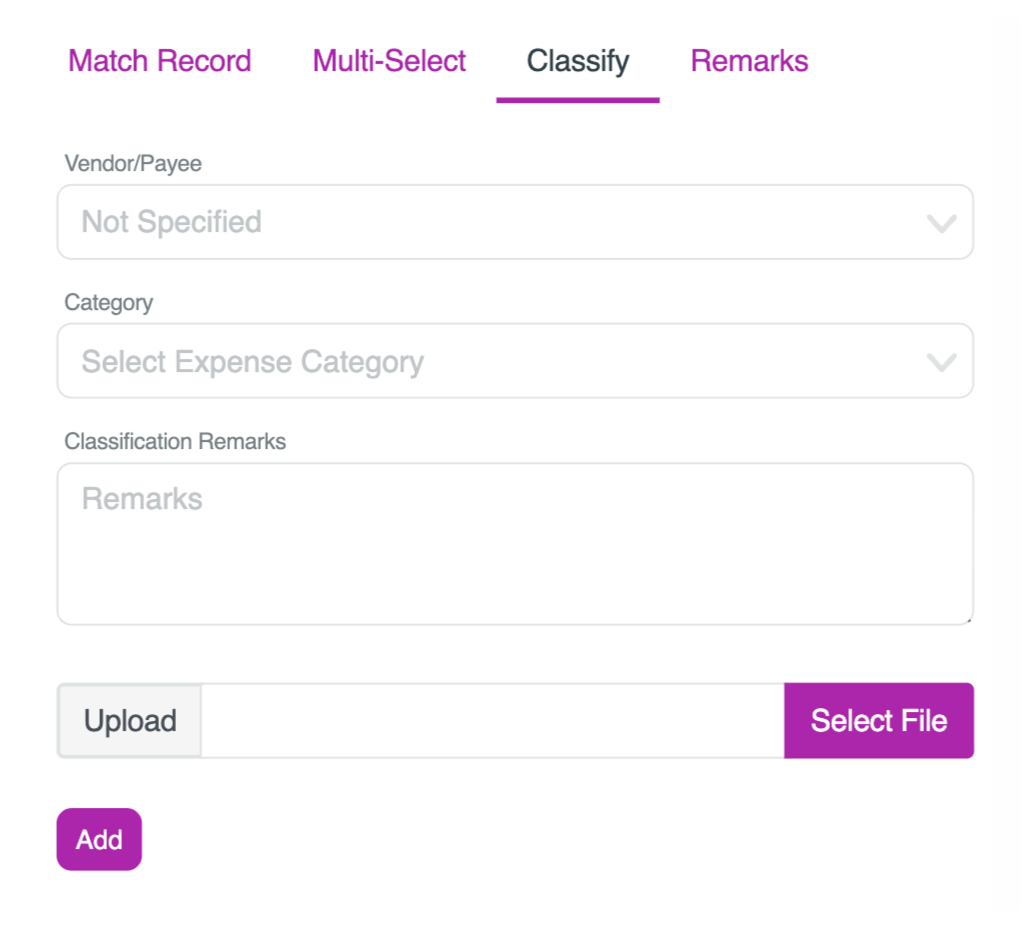Click the Select File button
The image size is (1028, 928).
tap(879, 720)
